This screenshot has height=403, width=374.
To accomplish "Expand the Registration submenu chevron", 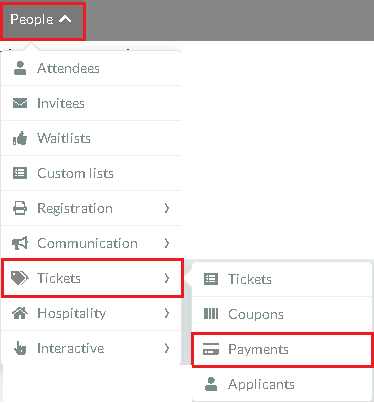I will (167, 208).
